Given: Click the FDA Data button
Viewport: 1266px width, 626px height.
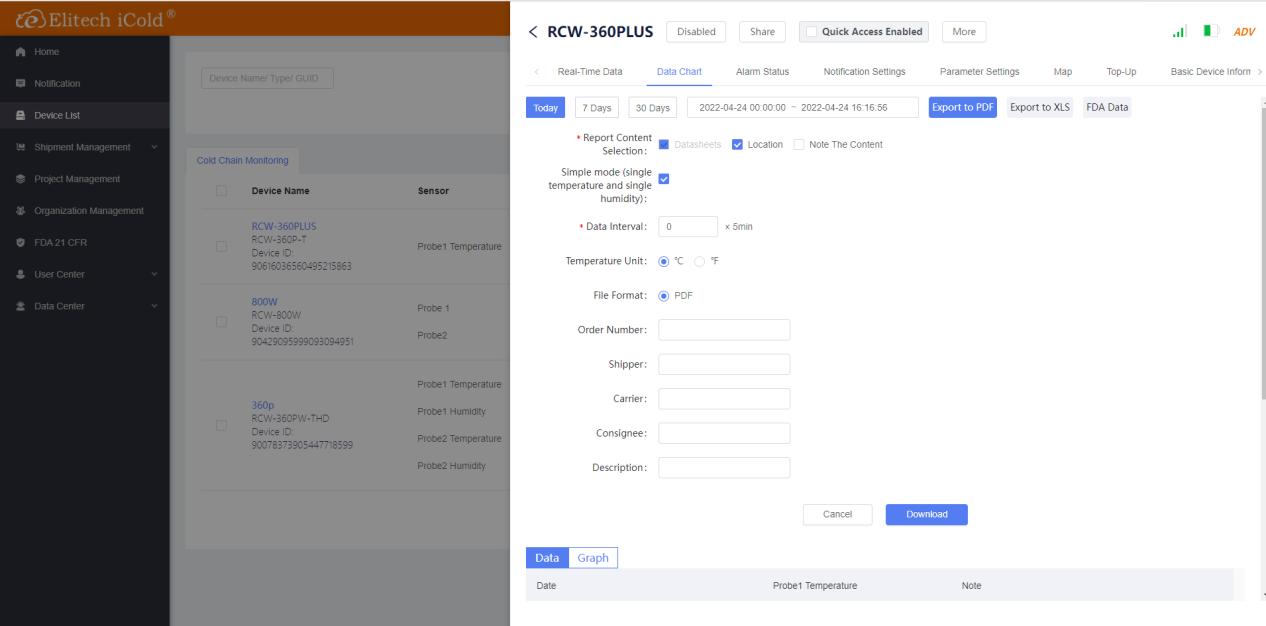Looking at the screenshot, I should (x=1107, y=108).
